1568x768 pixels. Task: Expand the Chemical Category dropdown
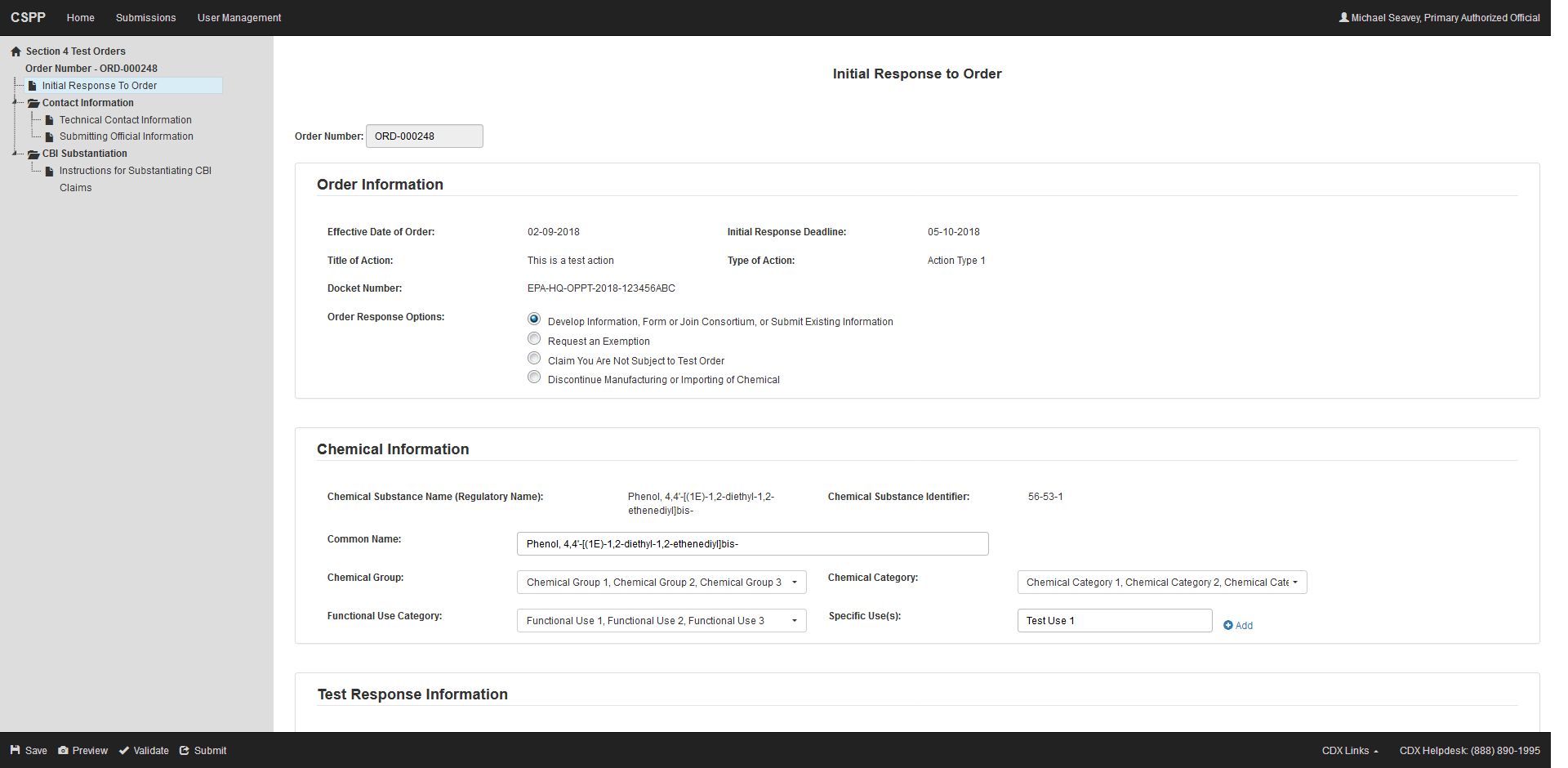1161,583
